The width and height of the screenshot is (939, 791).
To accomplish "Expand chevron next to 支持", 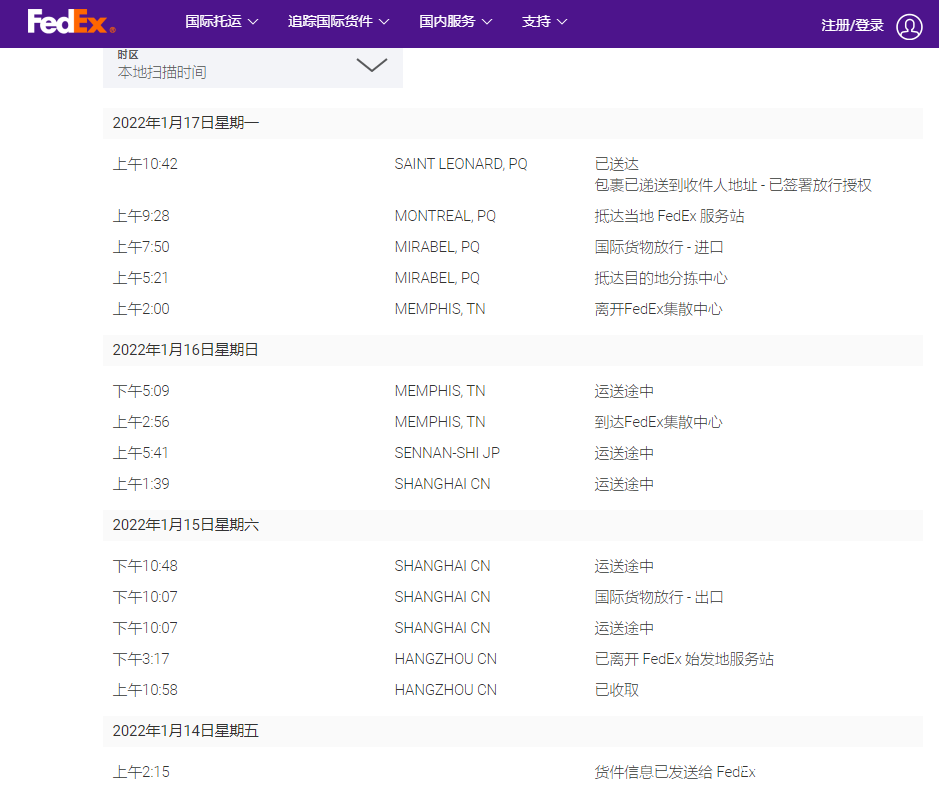I will click(x=562, y=22).
